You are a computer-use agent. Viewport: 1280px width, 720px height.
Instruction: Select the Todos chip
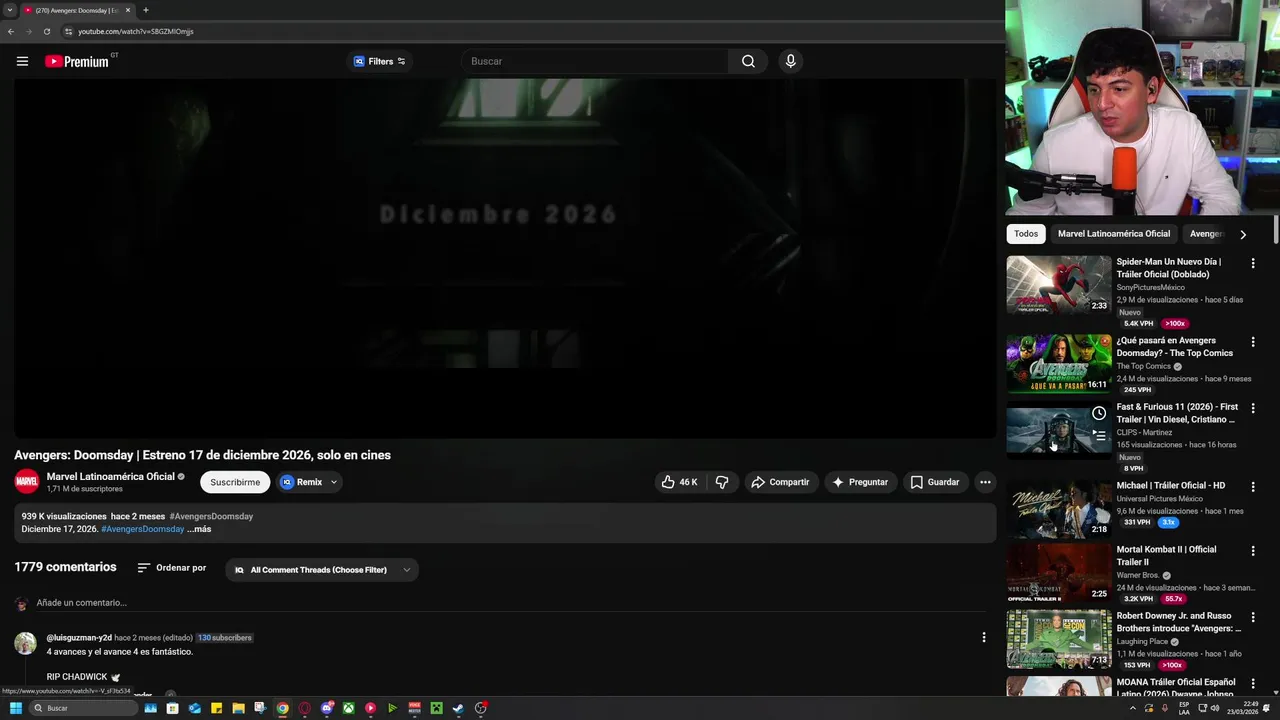1026,234
